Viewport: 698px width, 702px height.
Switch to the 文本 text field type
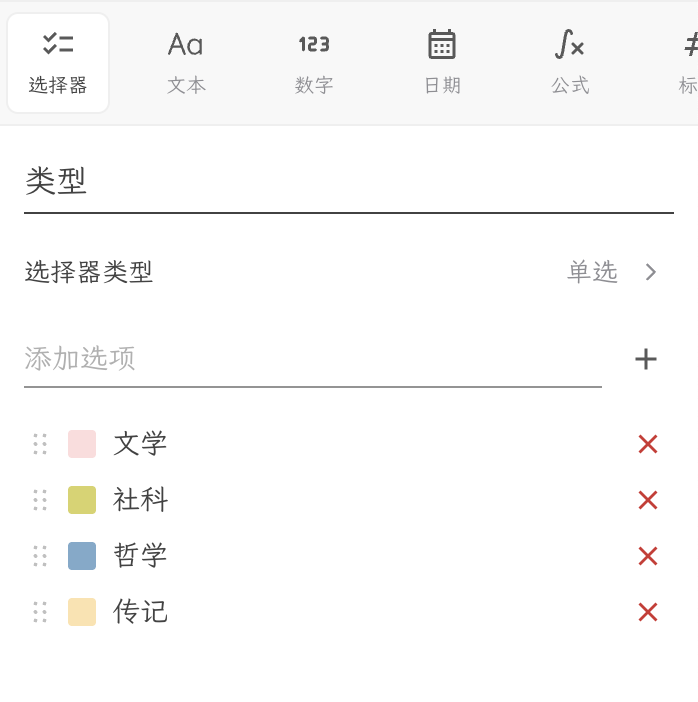click(x=186, y=63)
